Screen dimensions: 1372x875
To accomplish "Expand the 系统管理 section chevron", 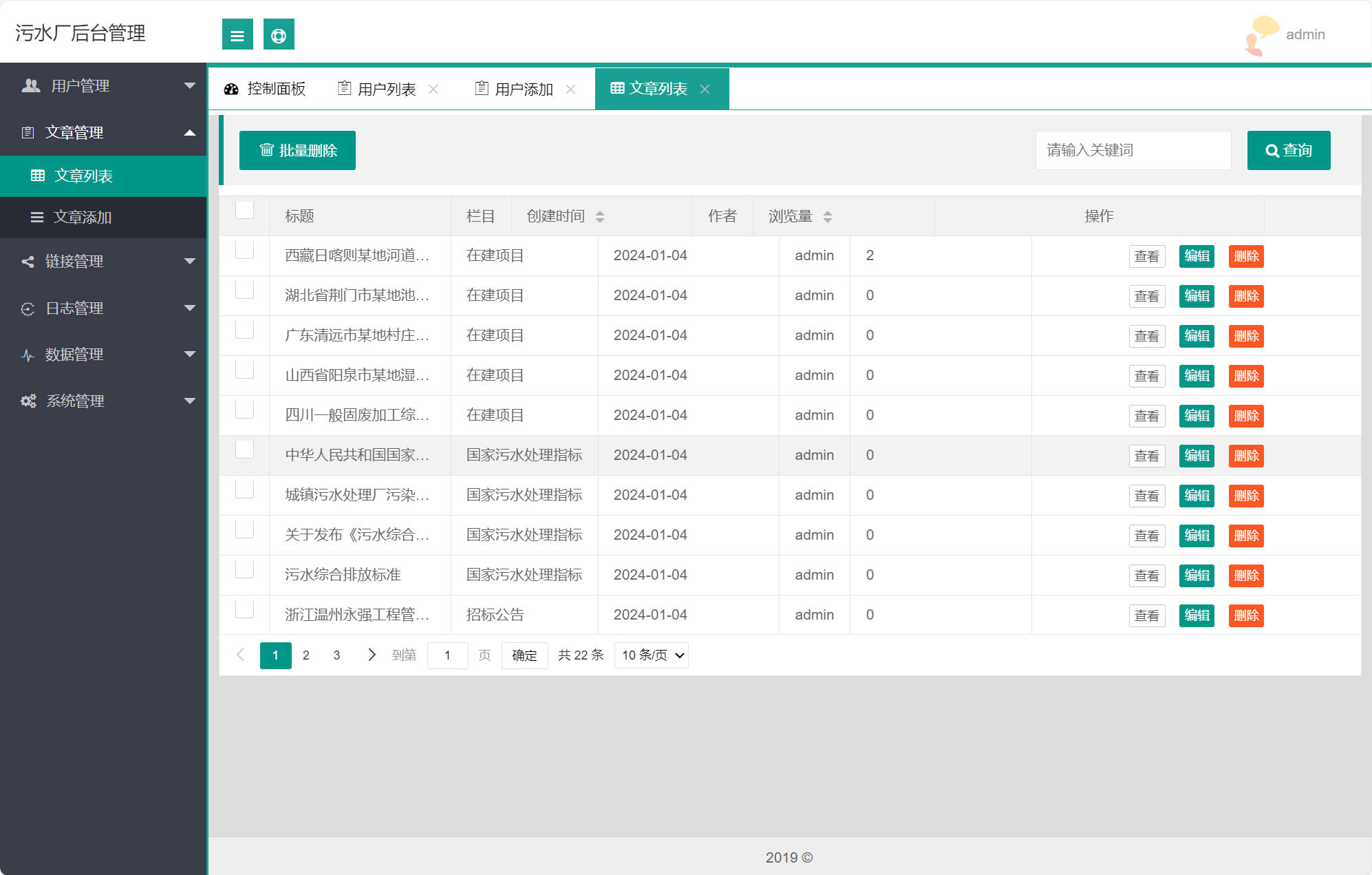I will point(191,401).
